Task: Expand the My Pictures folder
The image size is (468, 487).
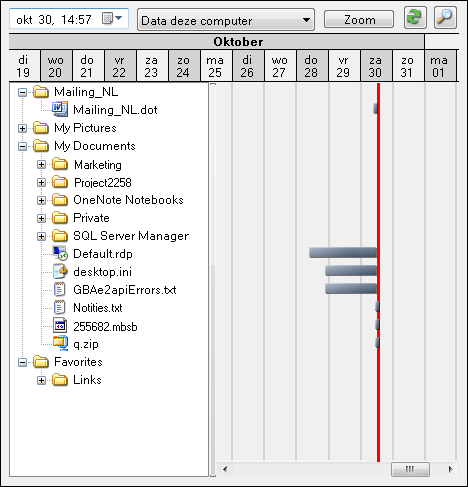Action: (22, 128)
